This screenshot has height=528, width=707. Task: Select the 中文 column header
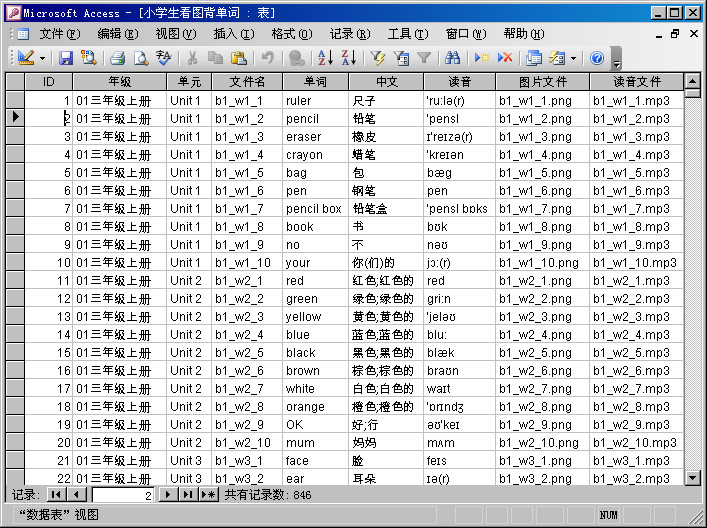pyautogui.click(x=386, y=82)
